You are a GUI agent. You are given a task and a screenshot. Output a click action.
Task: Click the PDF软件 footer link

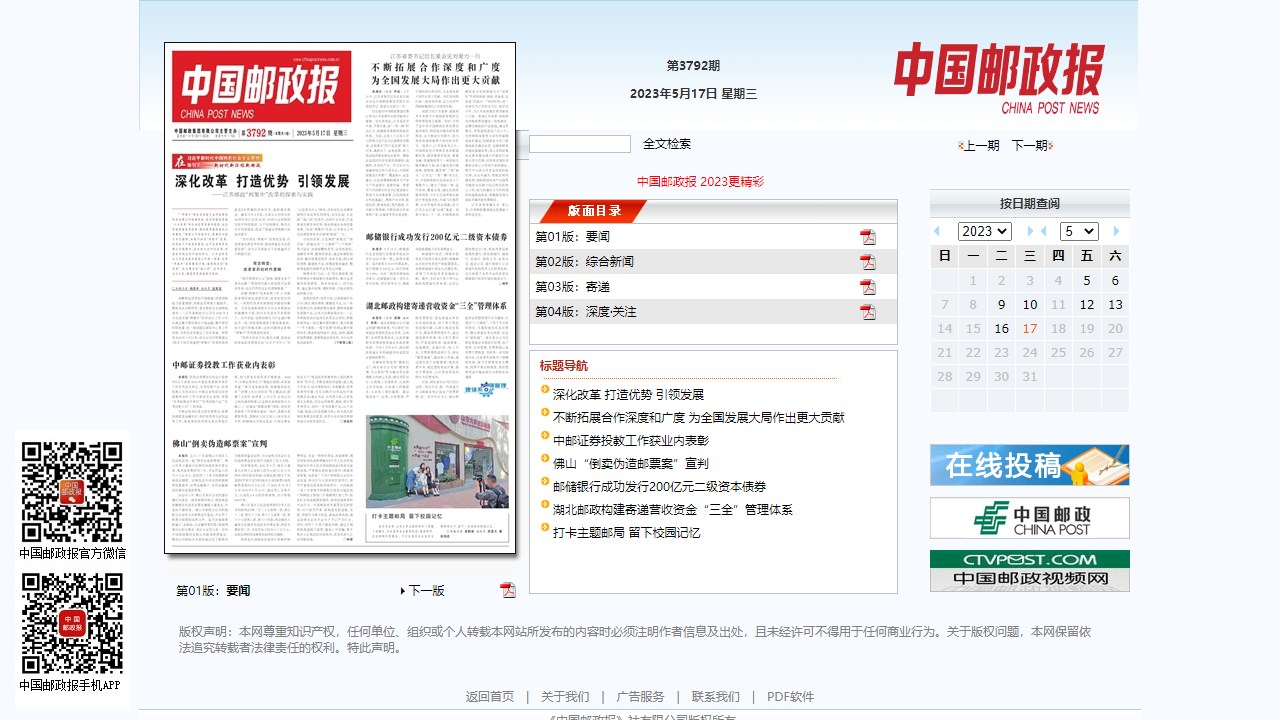tap(791, 697)
